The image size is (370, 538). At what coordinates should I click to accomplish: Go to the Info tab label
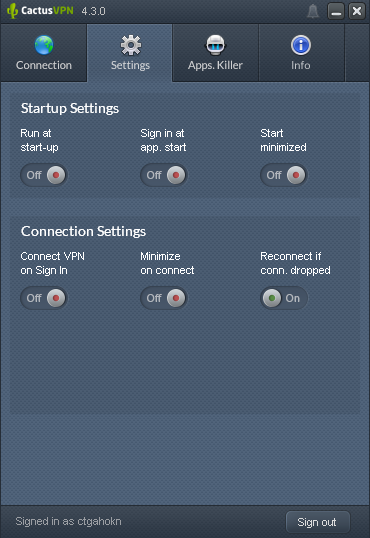tap(301, 65)
